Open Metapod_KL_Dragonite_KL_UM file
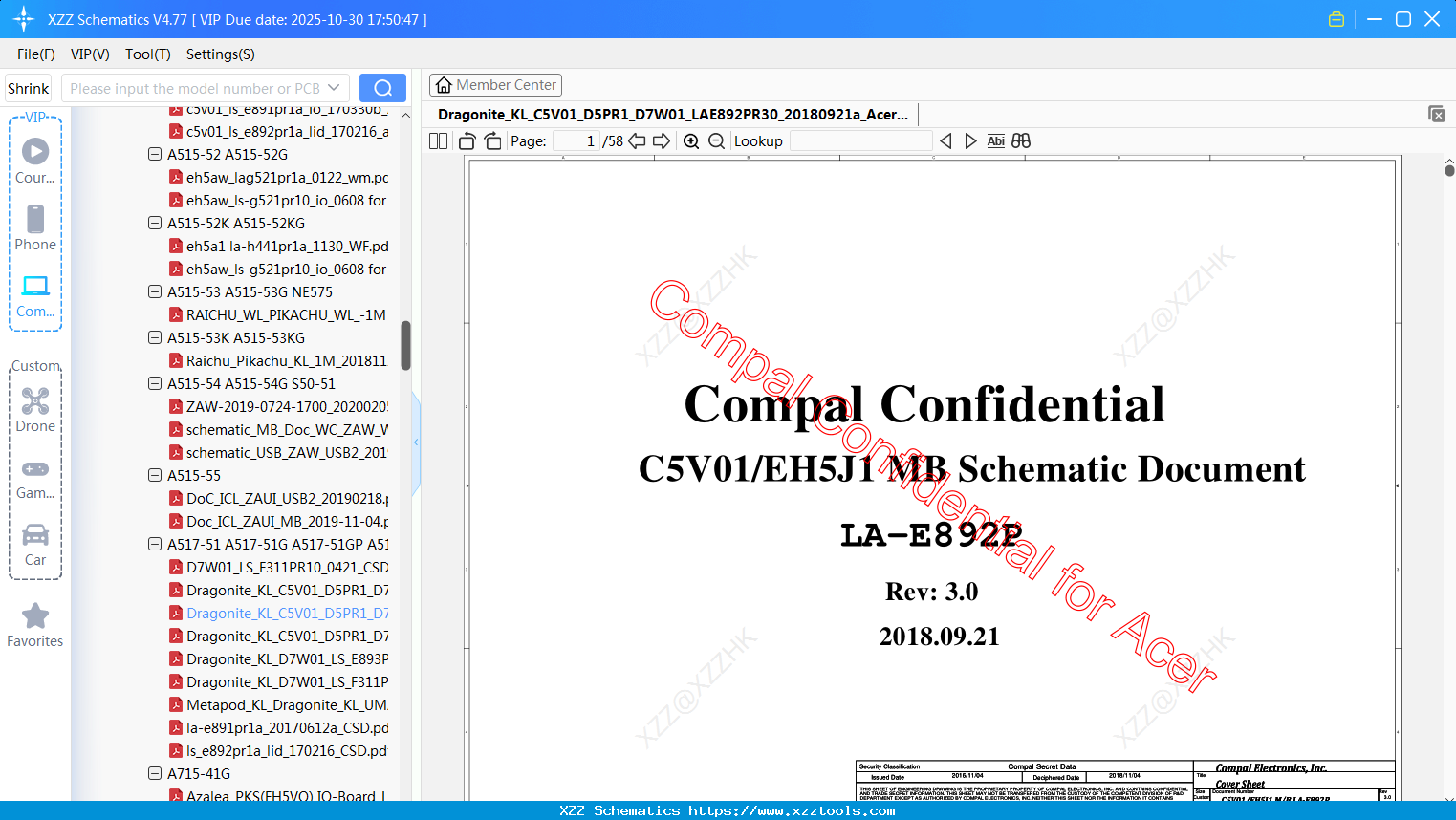 (x=286, y=704)
